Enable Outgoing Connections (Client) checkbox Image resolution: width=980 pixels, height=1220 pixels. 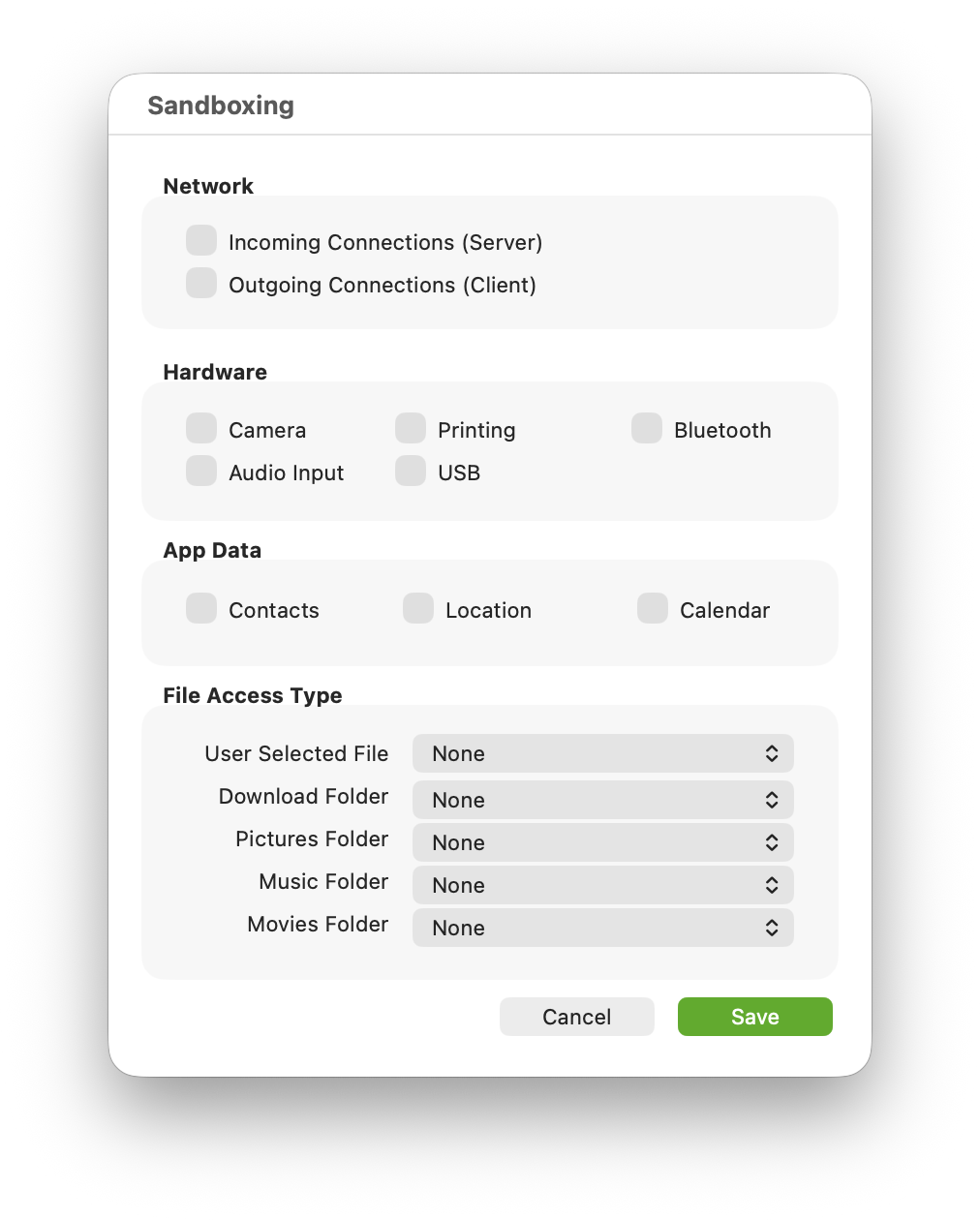click(x=201, y=283)
